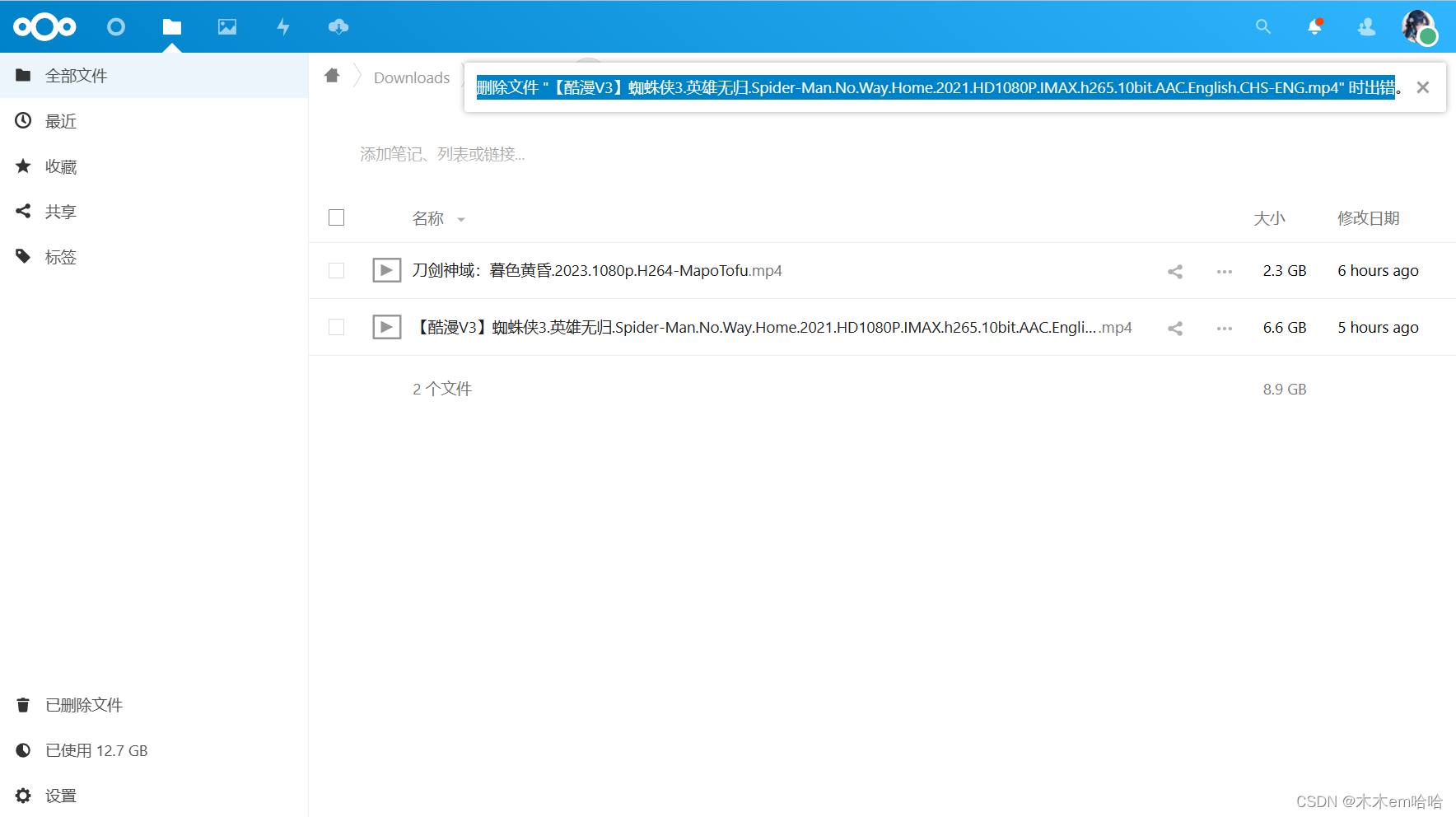Go to home folder breadcrumb icon

click(332, 76)
